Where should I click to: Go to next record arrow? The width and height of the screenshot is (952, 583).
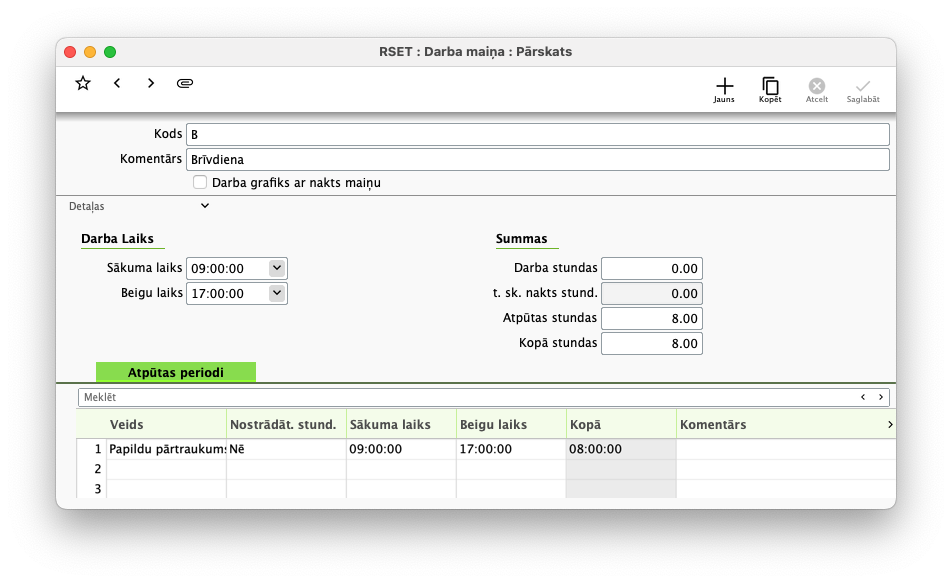point(151,83)
